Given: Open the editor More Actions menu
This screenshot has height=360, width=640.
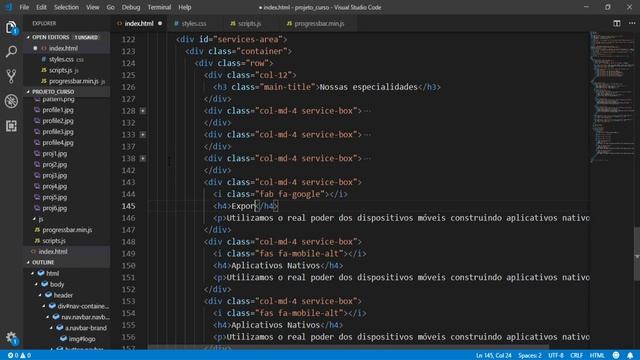Looking at the screenshot, I should pos(632,23).
